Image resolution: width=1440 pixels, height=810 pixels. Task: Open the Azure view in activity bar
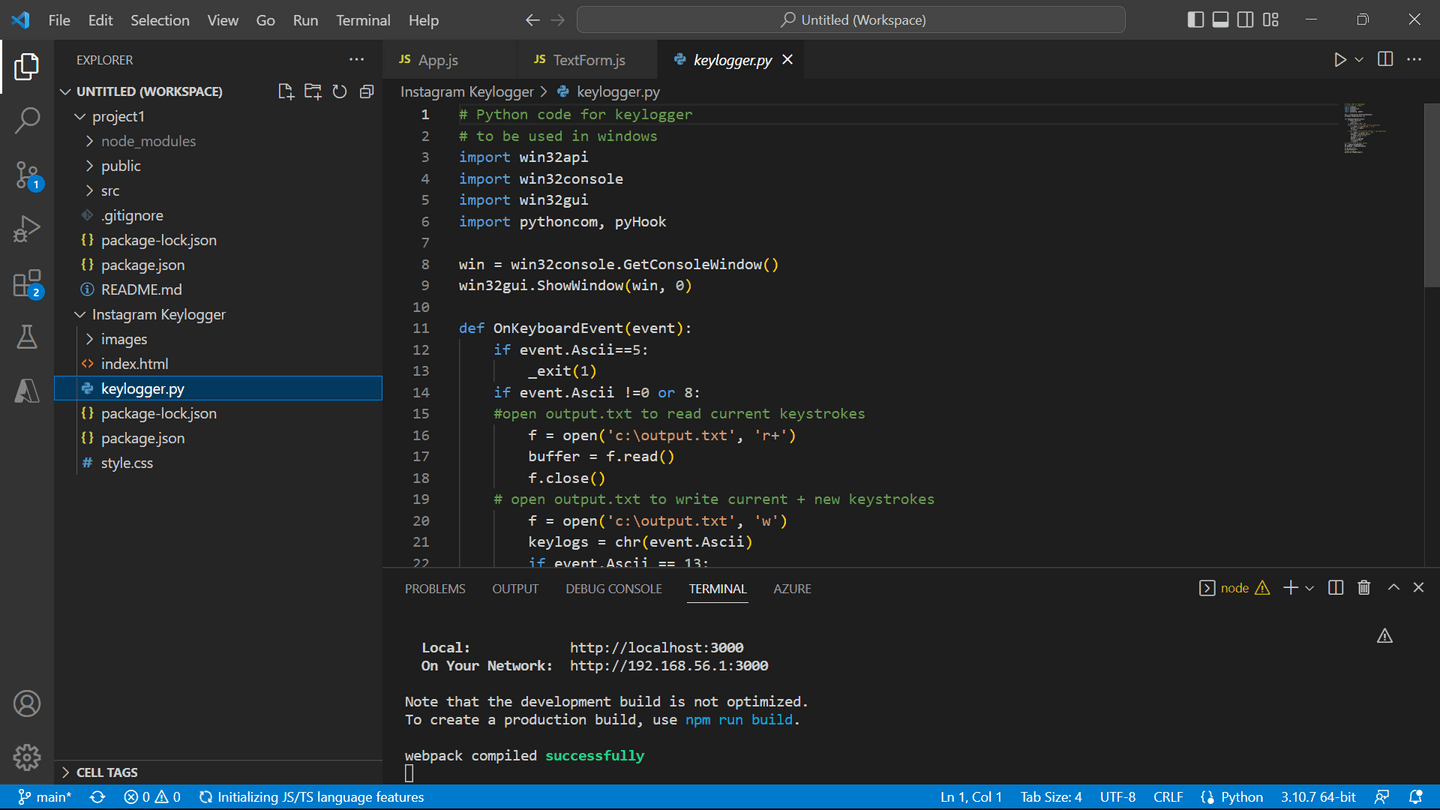(x=27, y=390)
